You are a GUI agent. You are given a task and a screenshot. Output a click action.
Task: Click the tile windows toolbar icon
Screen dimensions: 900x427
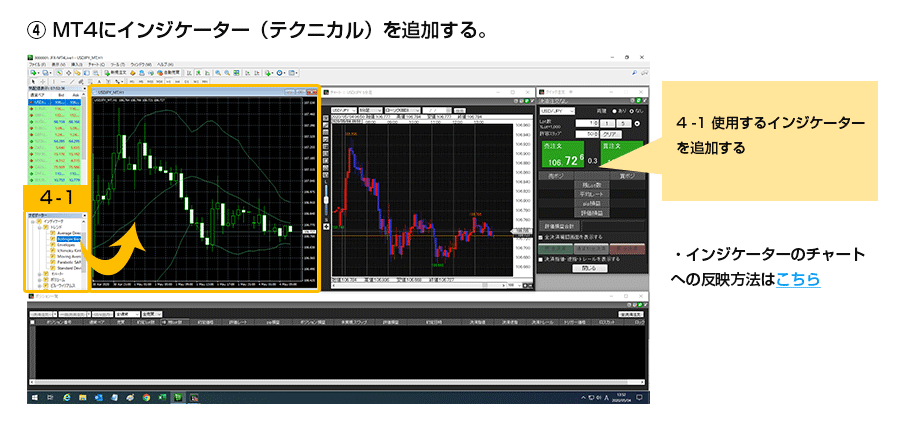click(x=236, y=73)
